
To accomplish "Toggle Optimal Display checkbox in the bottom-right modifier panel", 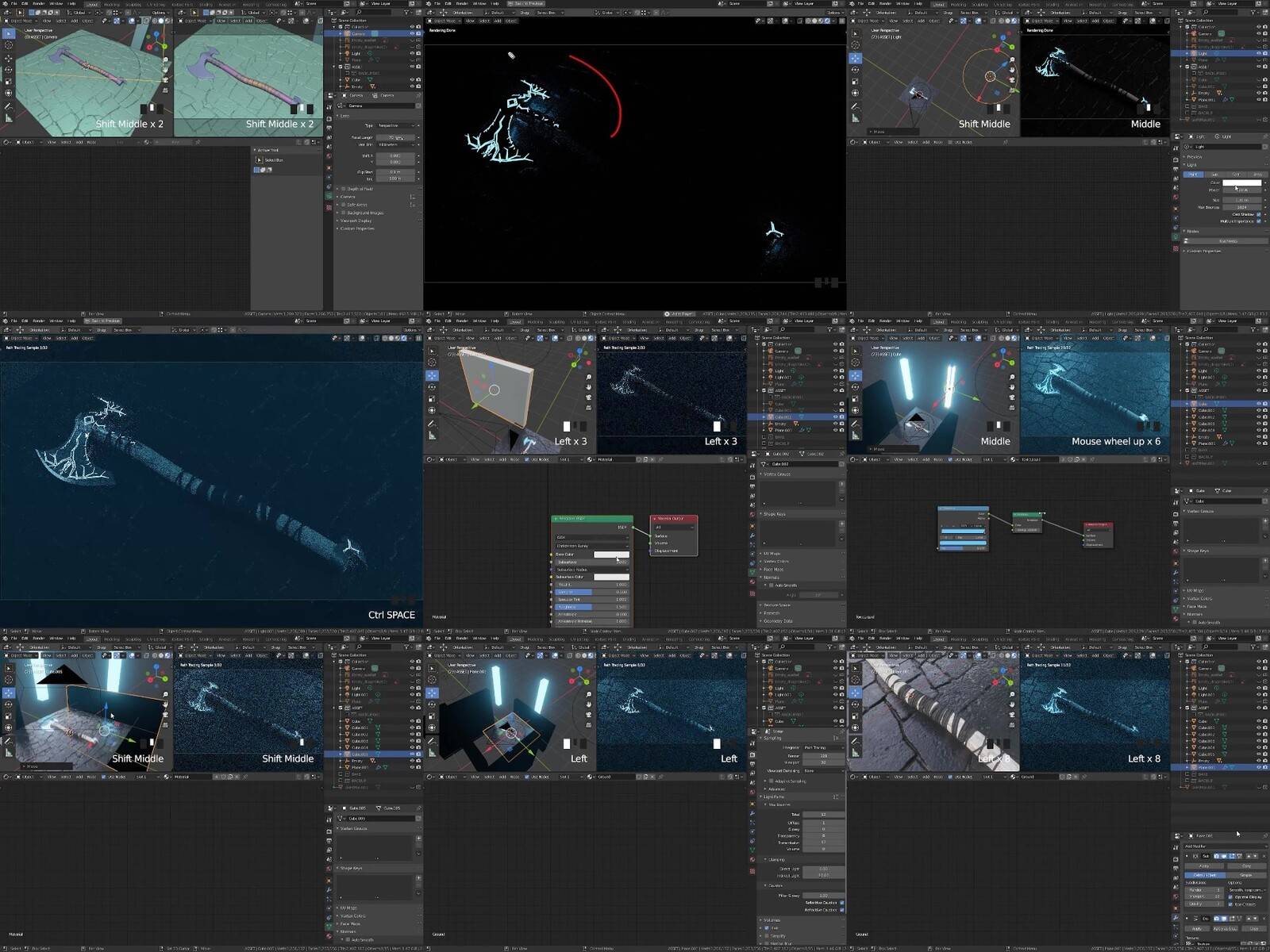I will [x=1230, y=896].
